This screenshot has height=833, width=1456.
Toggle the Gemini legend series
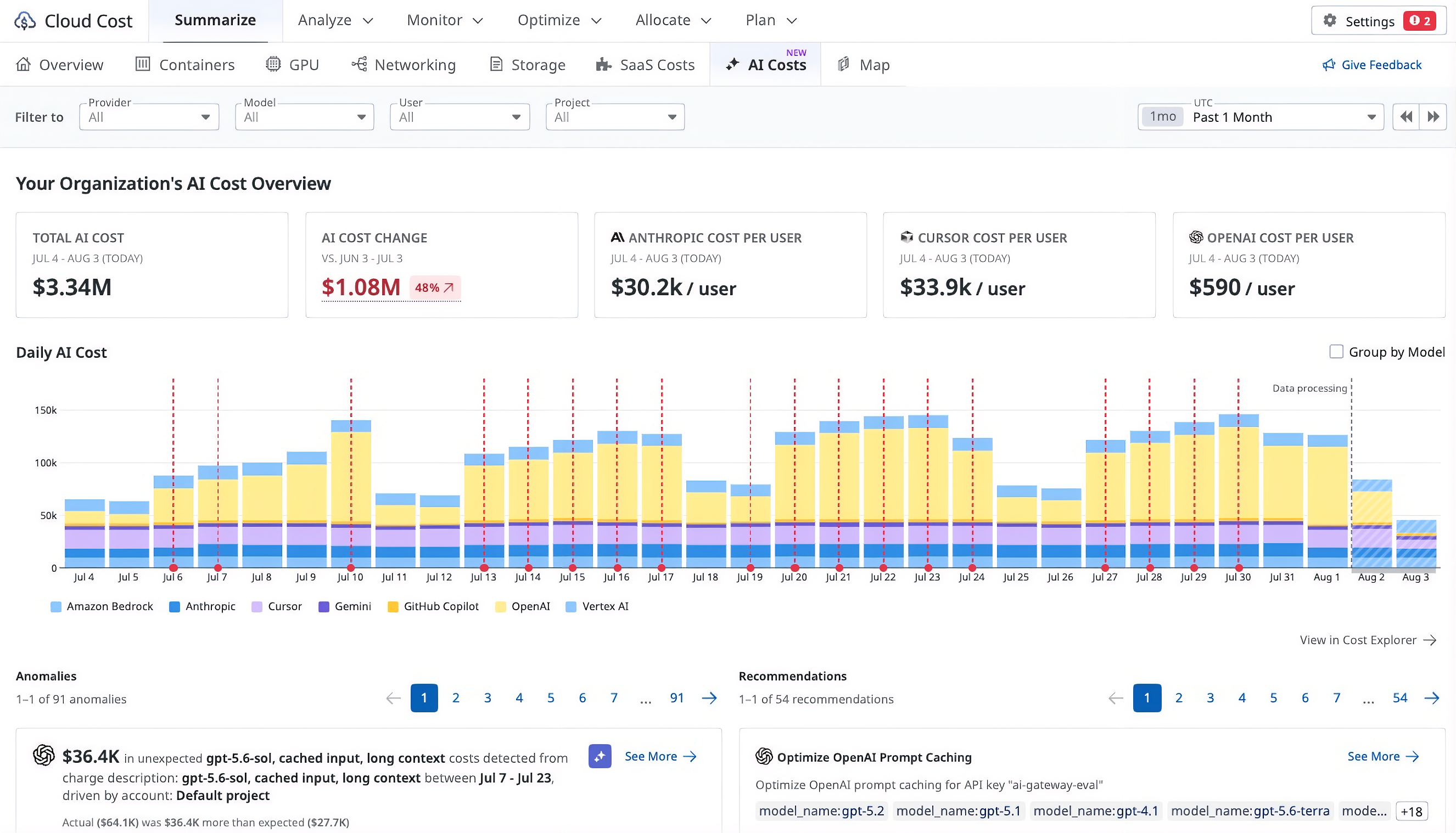coord(345,606)
